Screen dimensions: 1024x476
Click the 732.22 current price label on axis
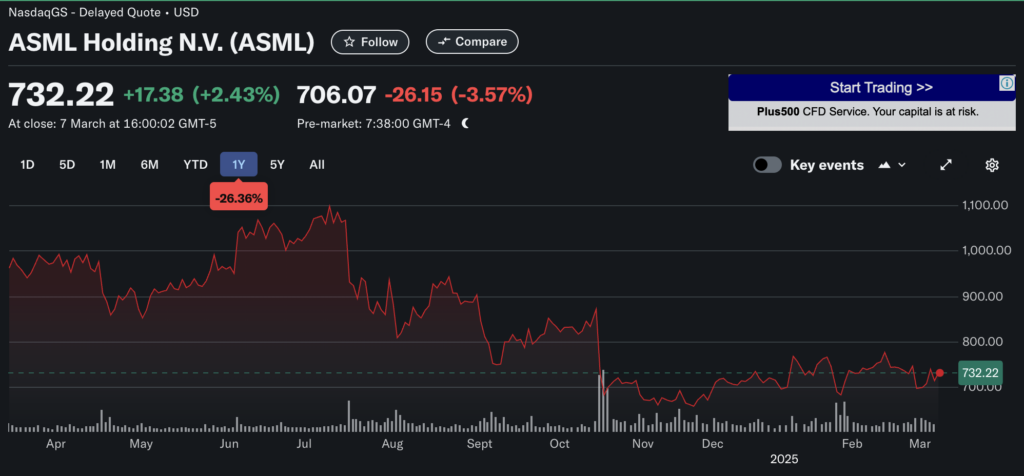click(979, 373)
